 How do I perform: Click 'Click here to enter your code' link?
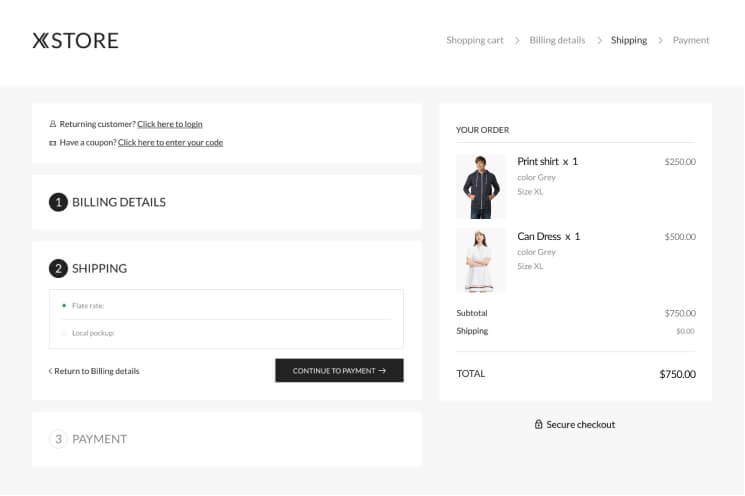coord(170,143)
